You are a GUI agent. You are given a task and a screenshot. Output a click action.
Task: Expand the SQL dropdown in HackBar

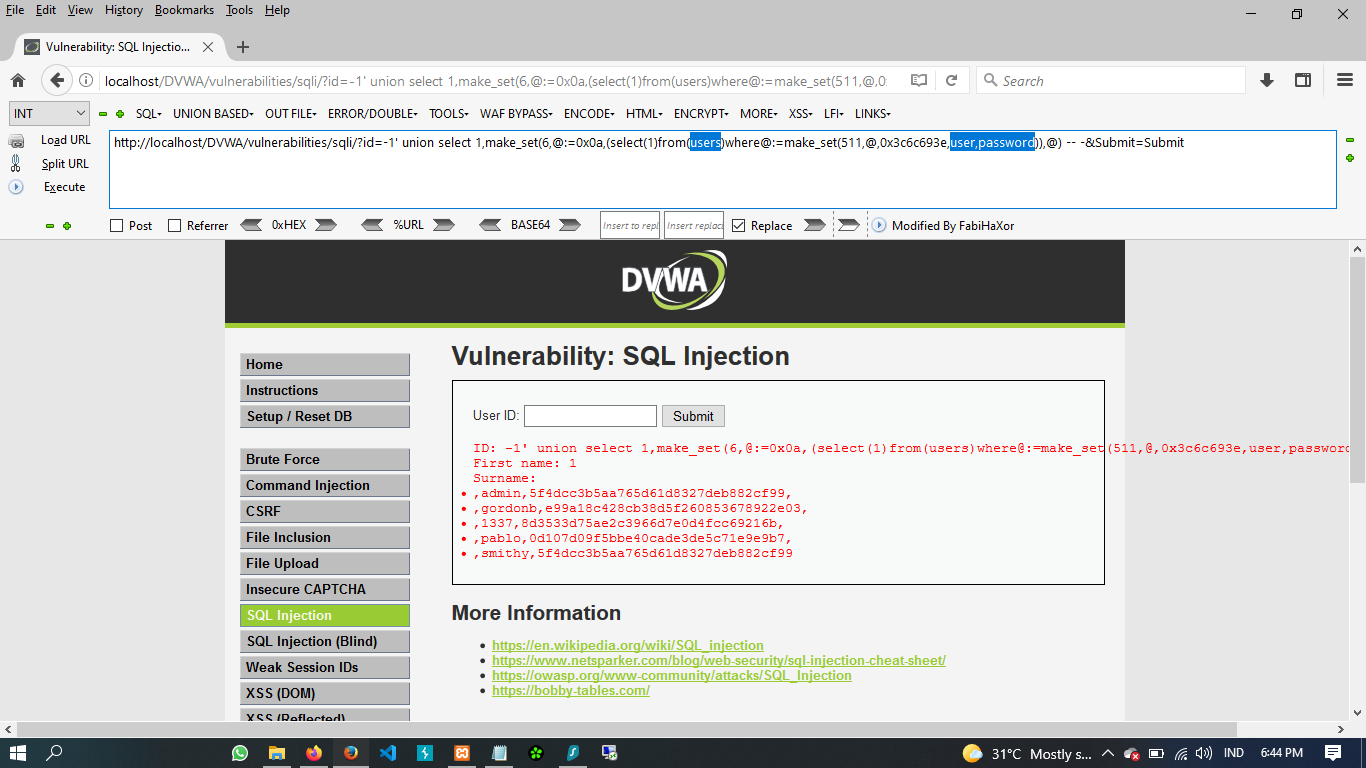[x=149, y=114]
